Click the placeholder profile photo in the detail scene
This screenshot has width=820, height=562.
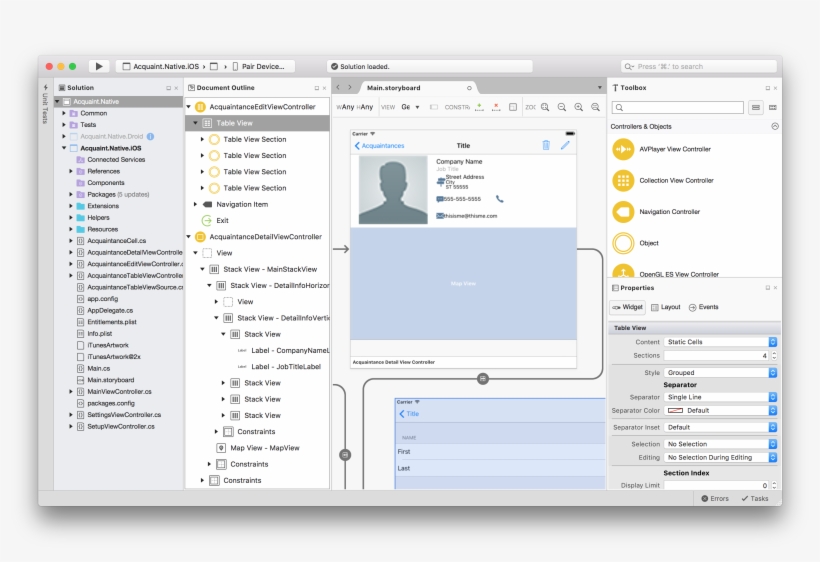point(393,190)
